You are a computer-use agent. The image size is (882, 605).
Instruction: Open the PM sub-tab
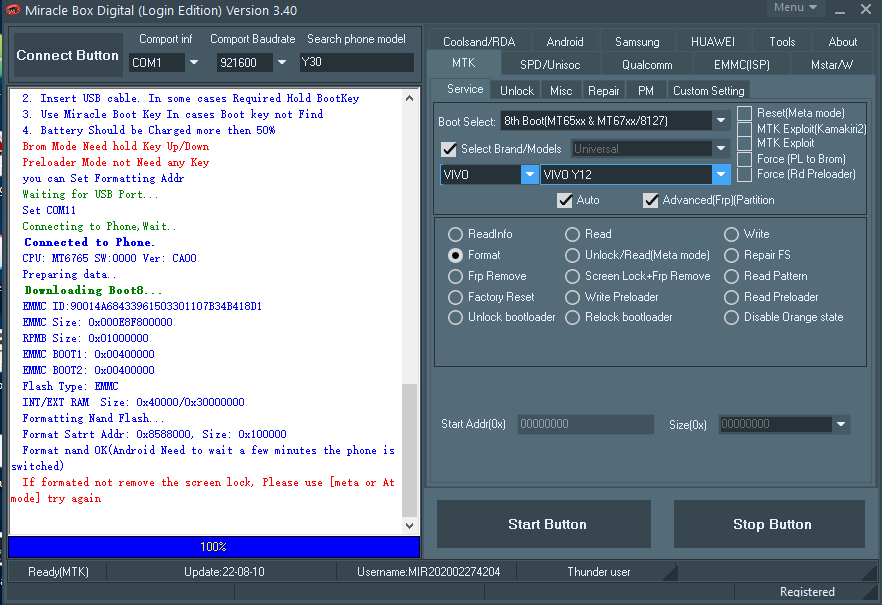point(646,91)
